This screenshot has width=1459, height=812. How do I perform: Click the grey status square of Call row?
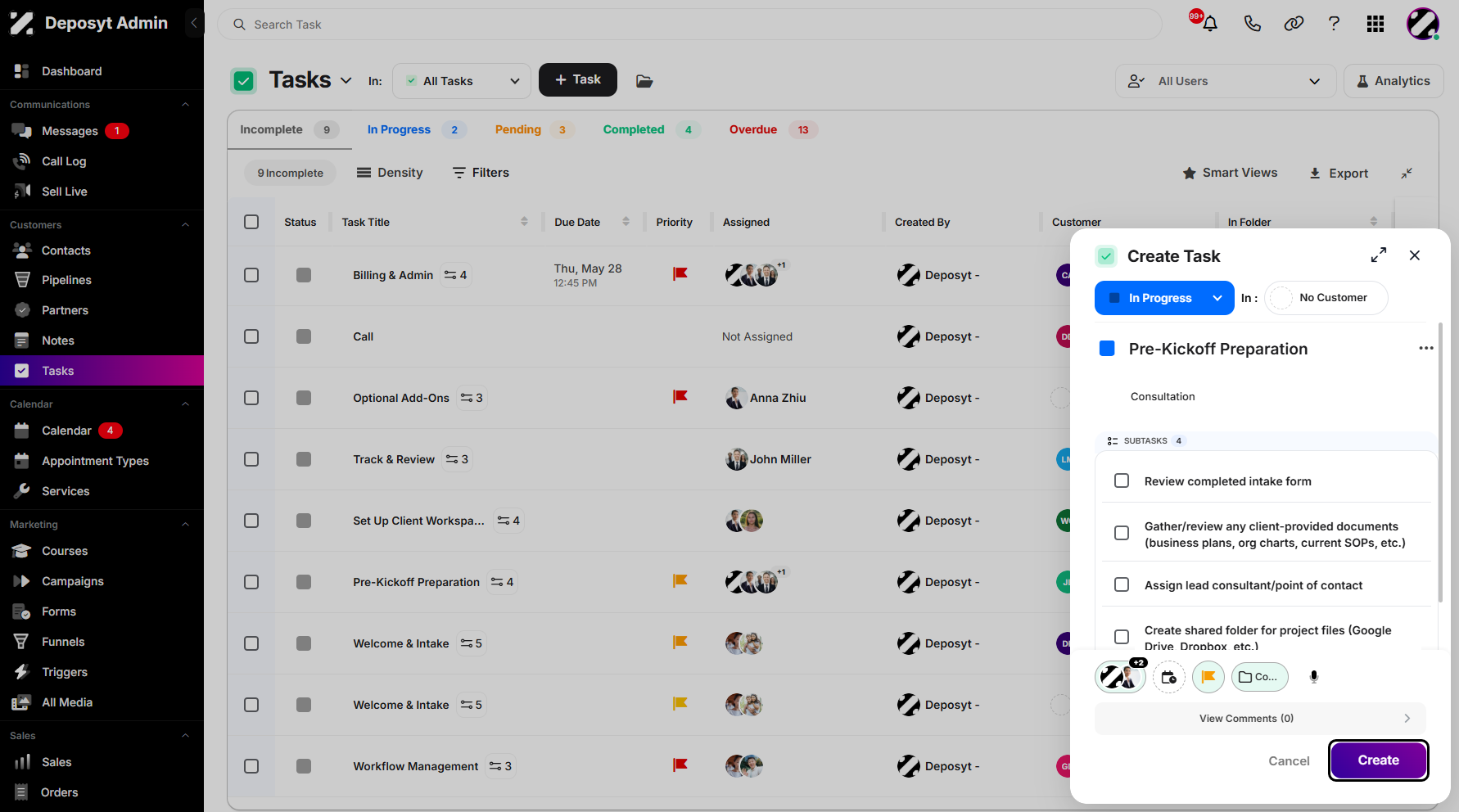(x=304, y=336)
